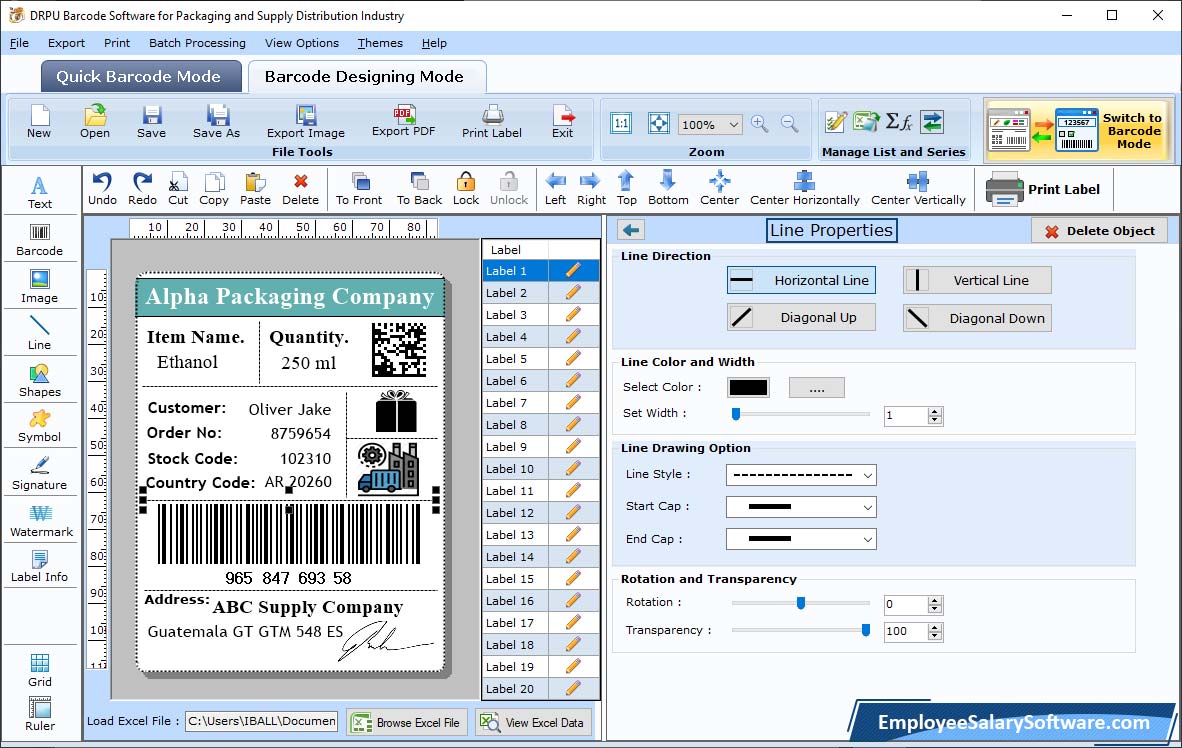The width and height of the screenshot is (1182, 748).
Task: Click the Rotation slider handle
Action: (x=801, y=603)
